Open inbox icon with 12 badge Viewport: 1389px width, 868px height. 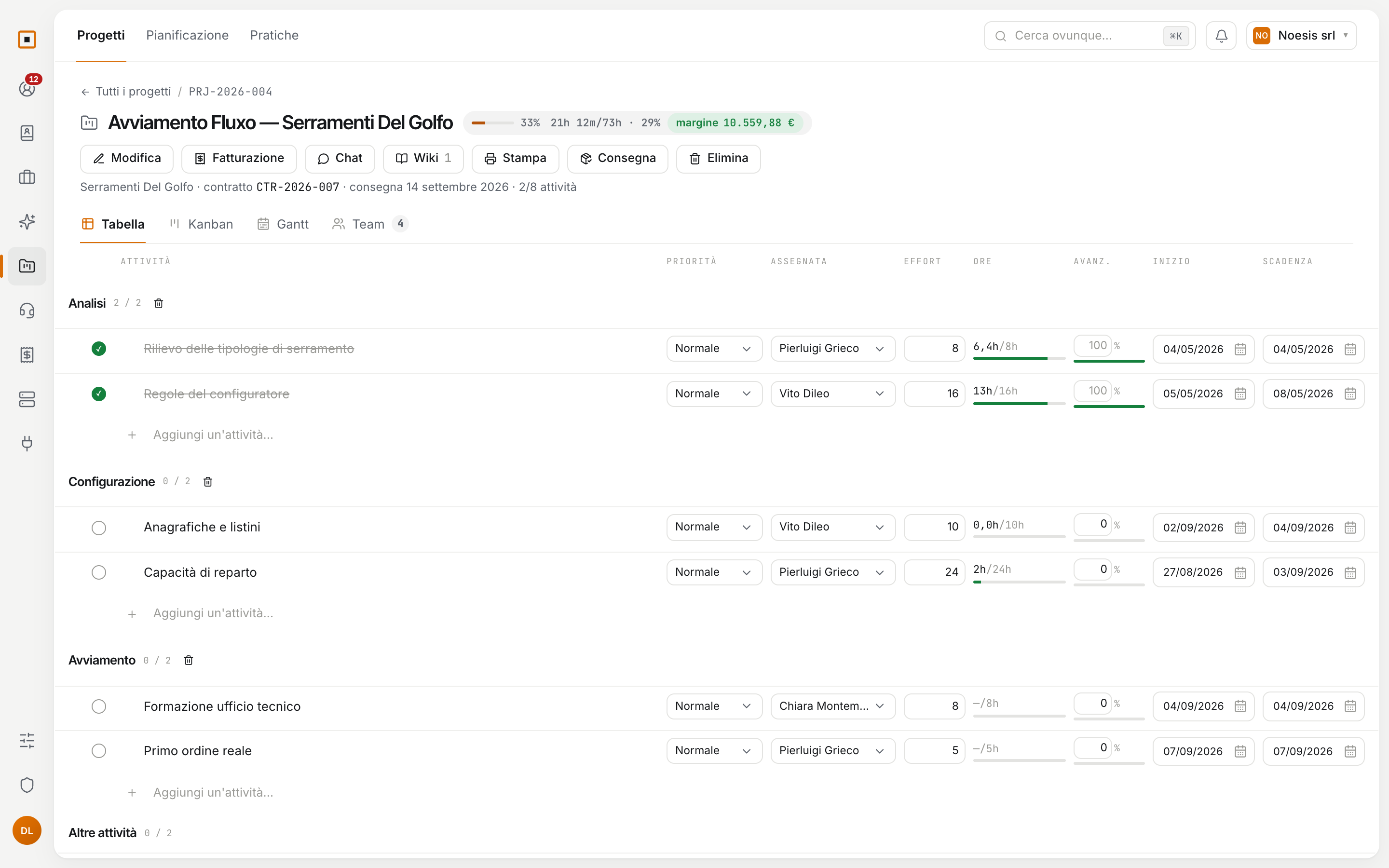[27, 87]
